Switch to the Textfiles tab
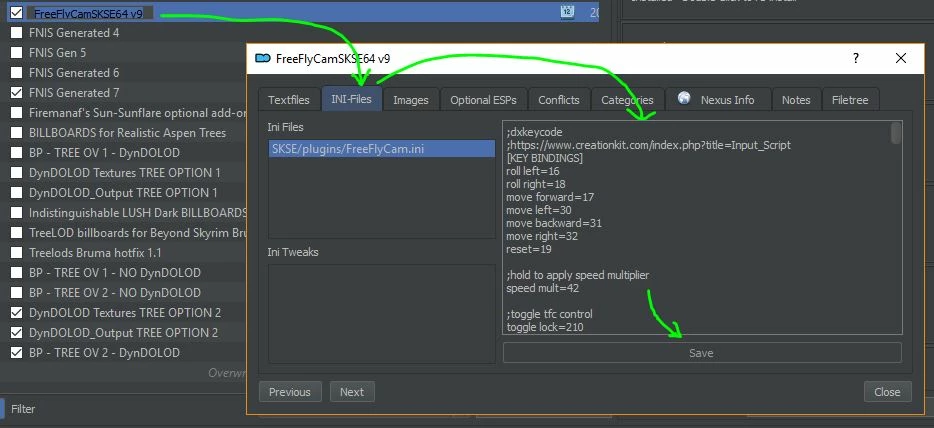Screen dimensions: 934x428 pos(289,100)
